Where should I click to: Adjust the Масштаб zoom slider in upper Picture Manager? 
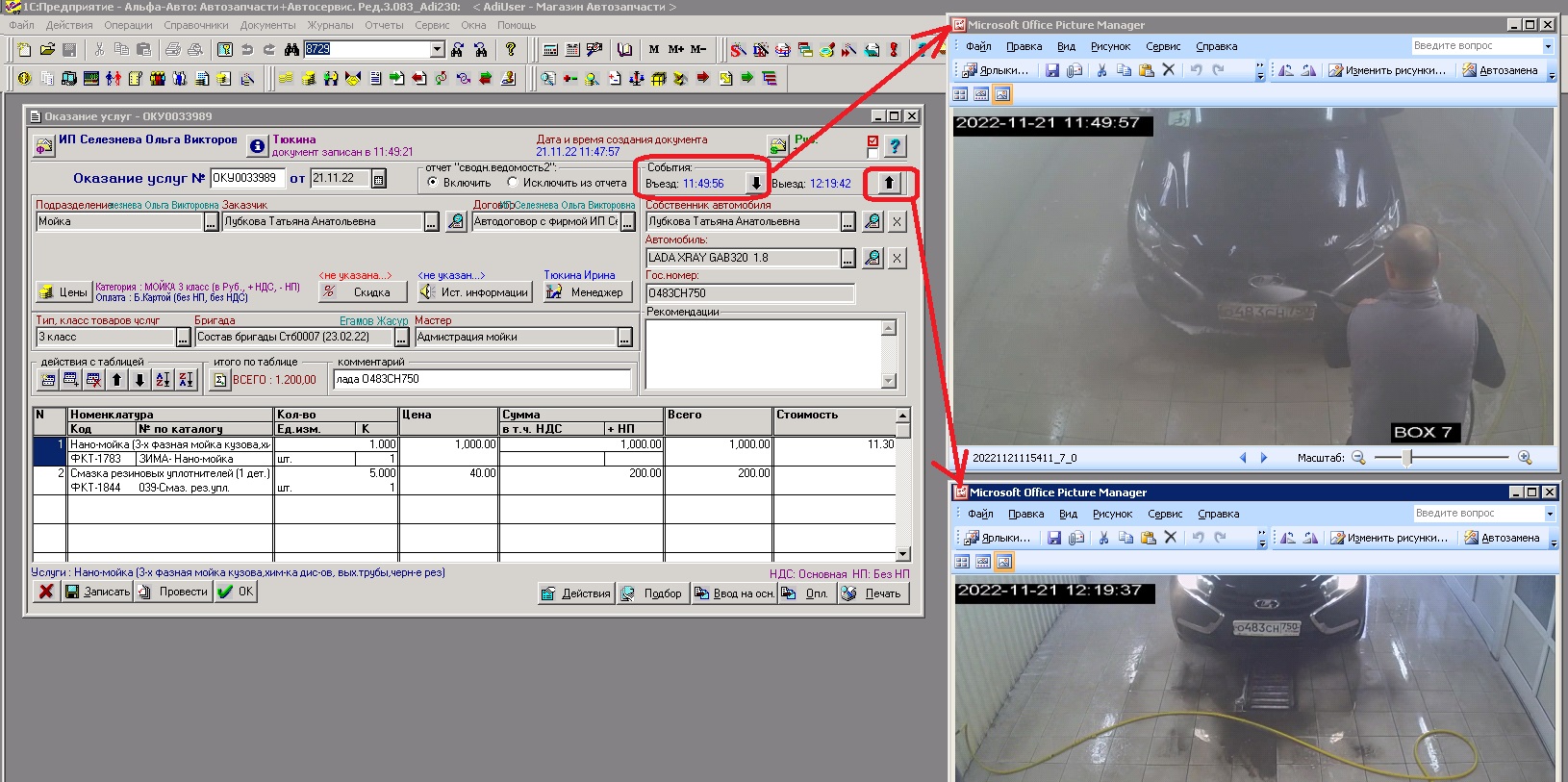tap(1408, 458)
